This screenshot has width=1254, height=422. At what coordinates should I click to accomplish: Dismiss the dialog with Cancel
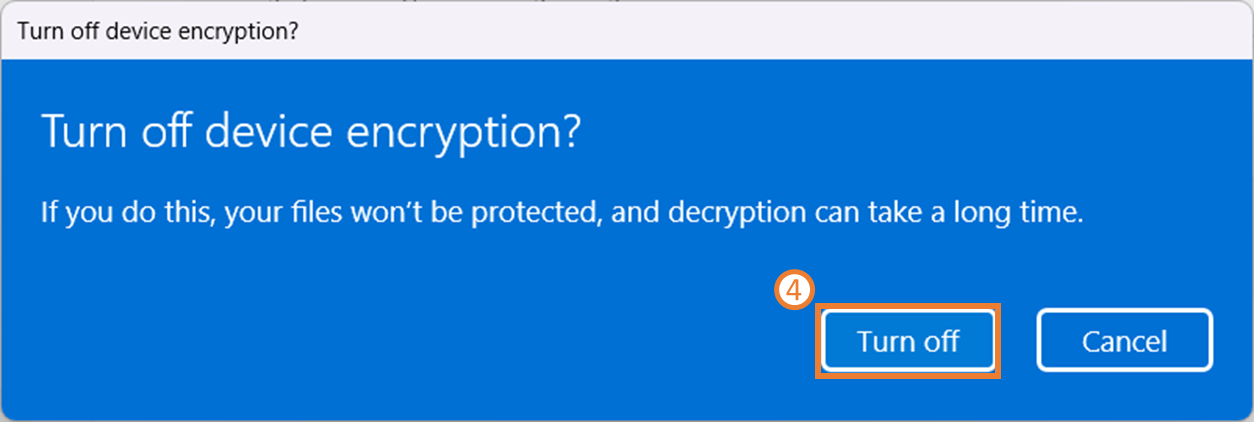coord(1124,341)
